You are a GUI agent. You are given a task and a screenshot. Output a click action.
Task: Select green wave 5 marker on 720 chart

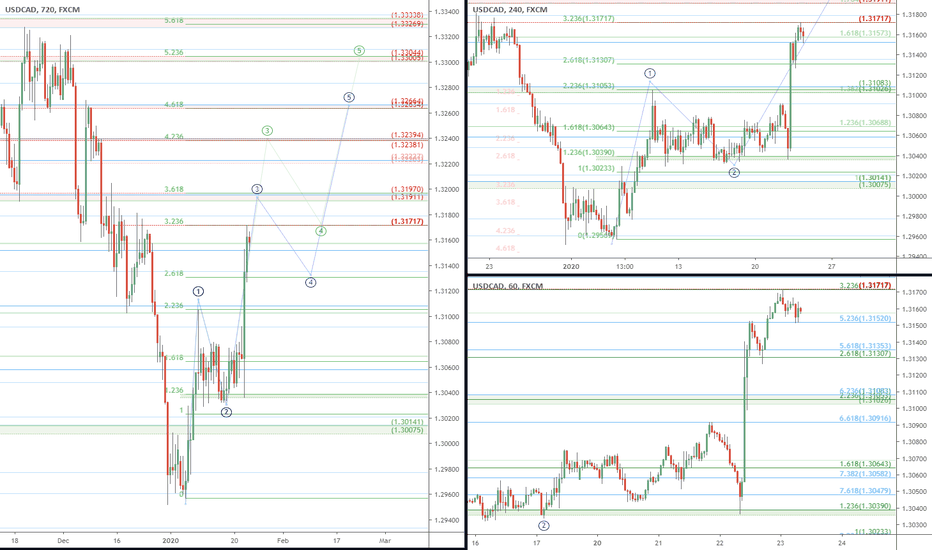(x=358, y=50)
